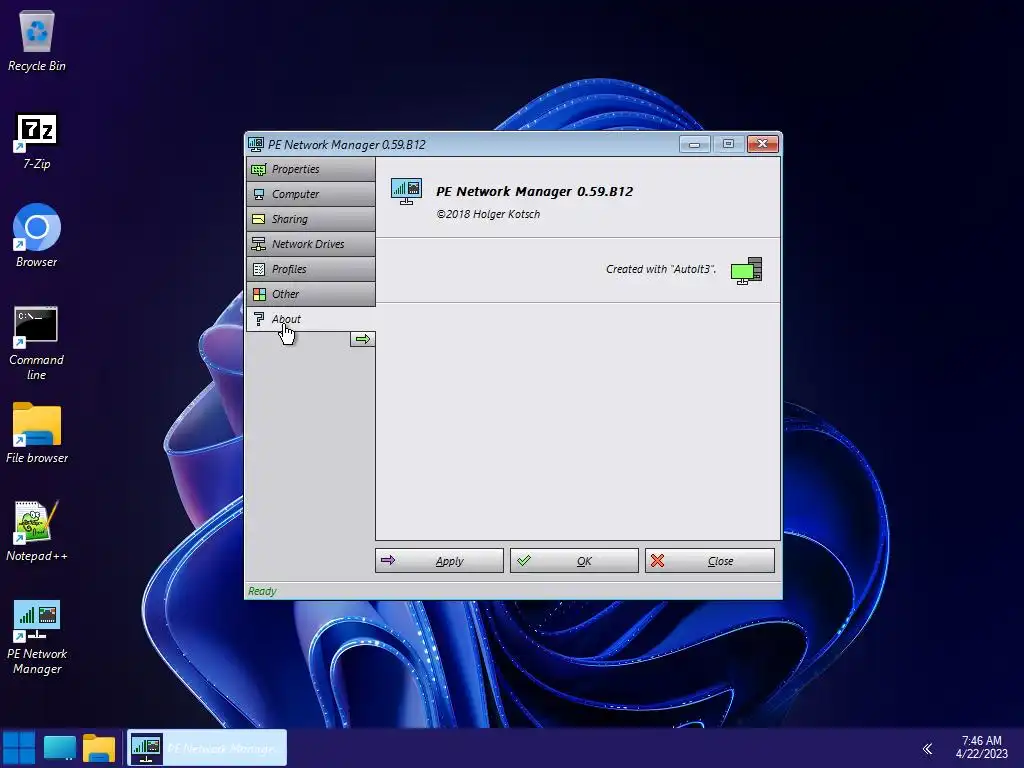This screenshot has height=768, width=1024.
Task: Select the Browser desktop shortcut
Action: (37, 236)
